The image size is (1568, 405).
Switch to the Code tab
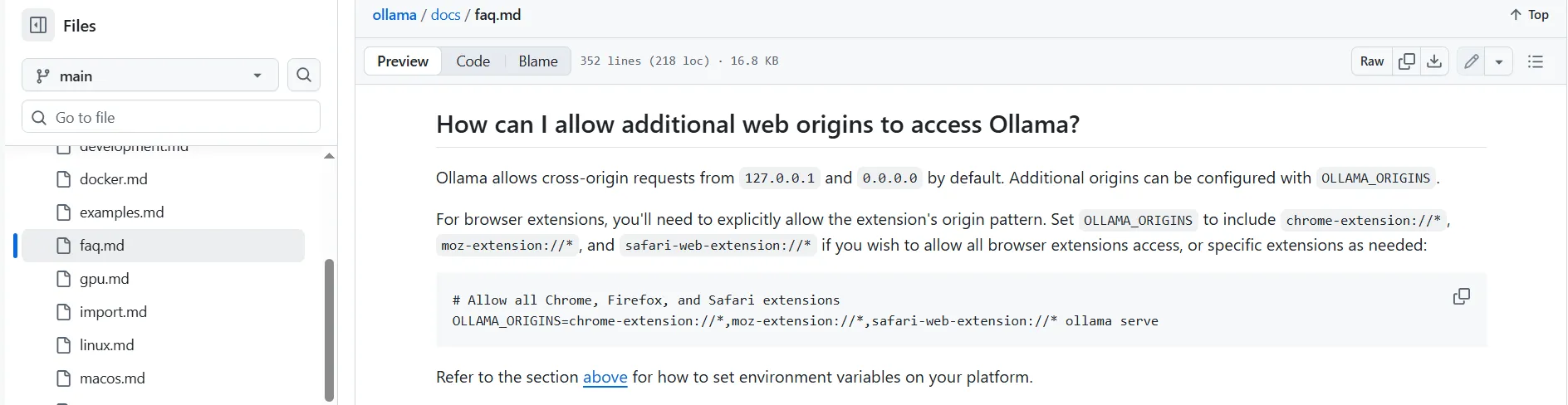click(x=473, y=61)
